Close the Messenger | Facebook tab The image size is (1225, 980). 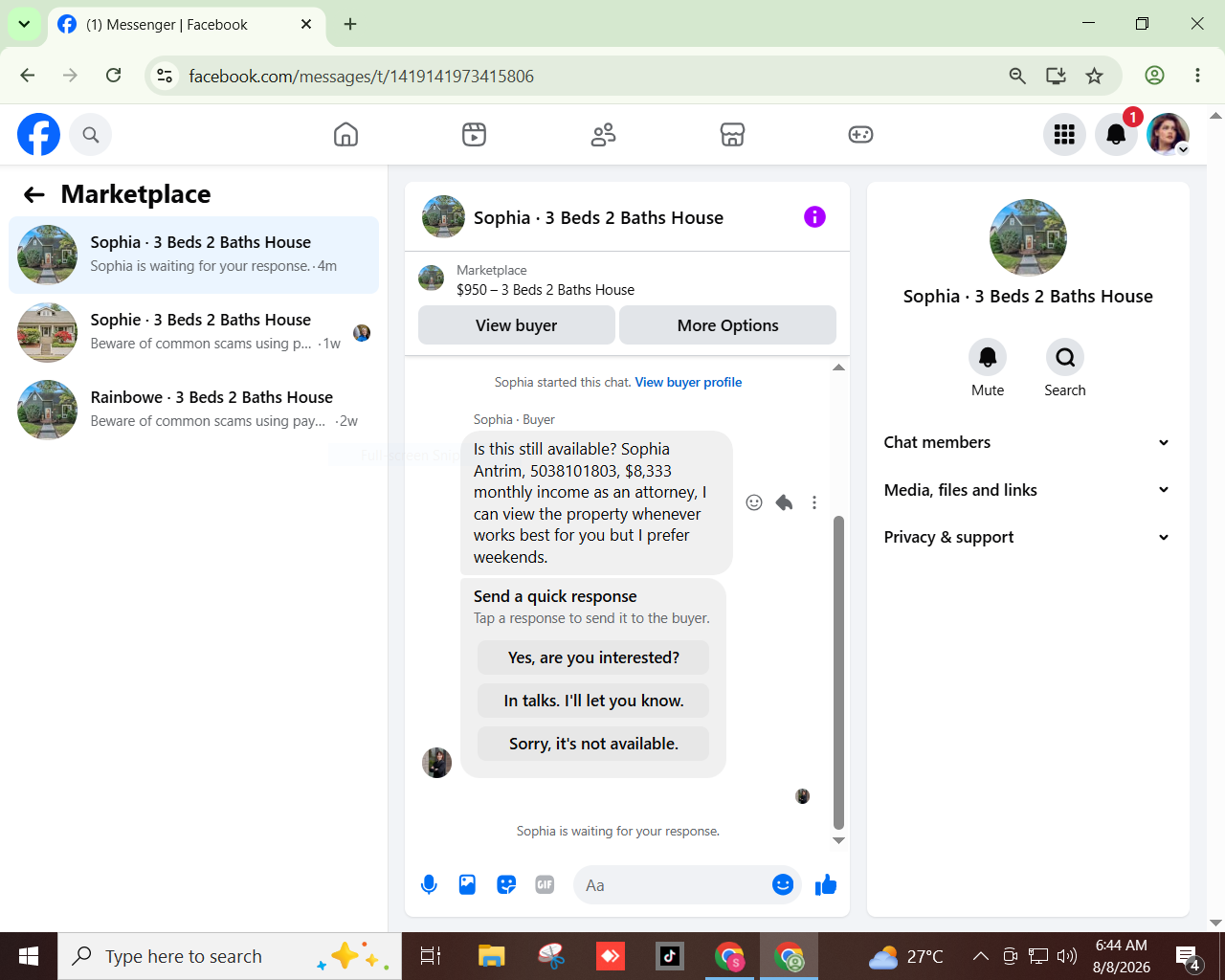pos(306,25)
